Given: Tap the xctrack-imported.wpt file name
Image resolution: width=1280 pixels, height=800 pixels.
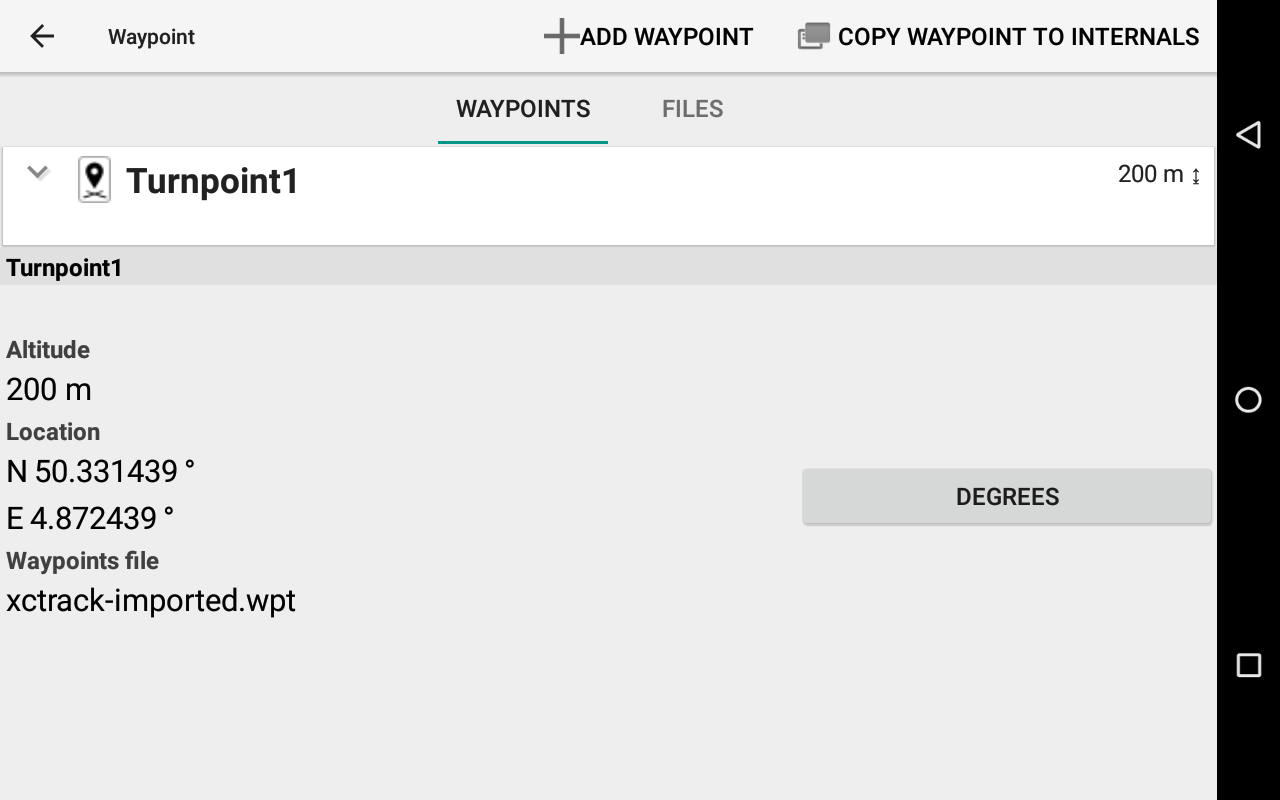Looking at the screenshot, I should tap(151, 600).
